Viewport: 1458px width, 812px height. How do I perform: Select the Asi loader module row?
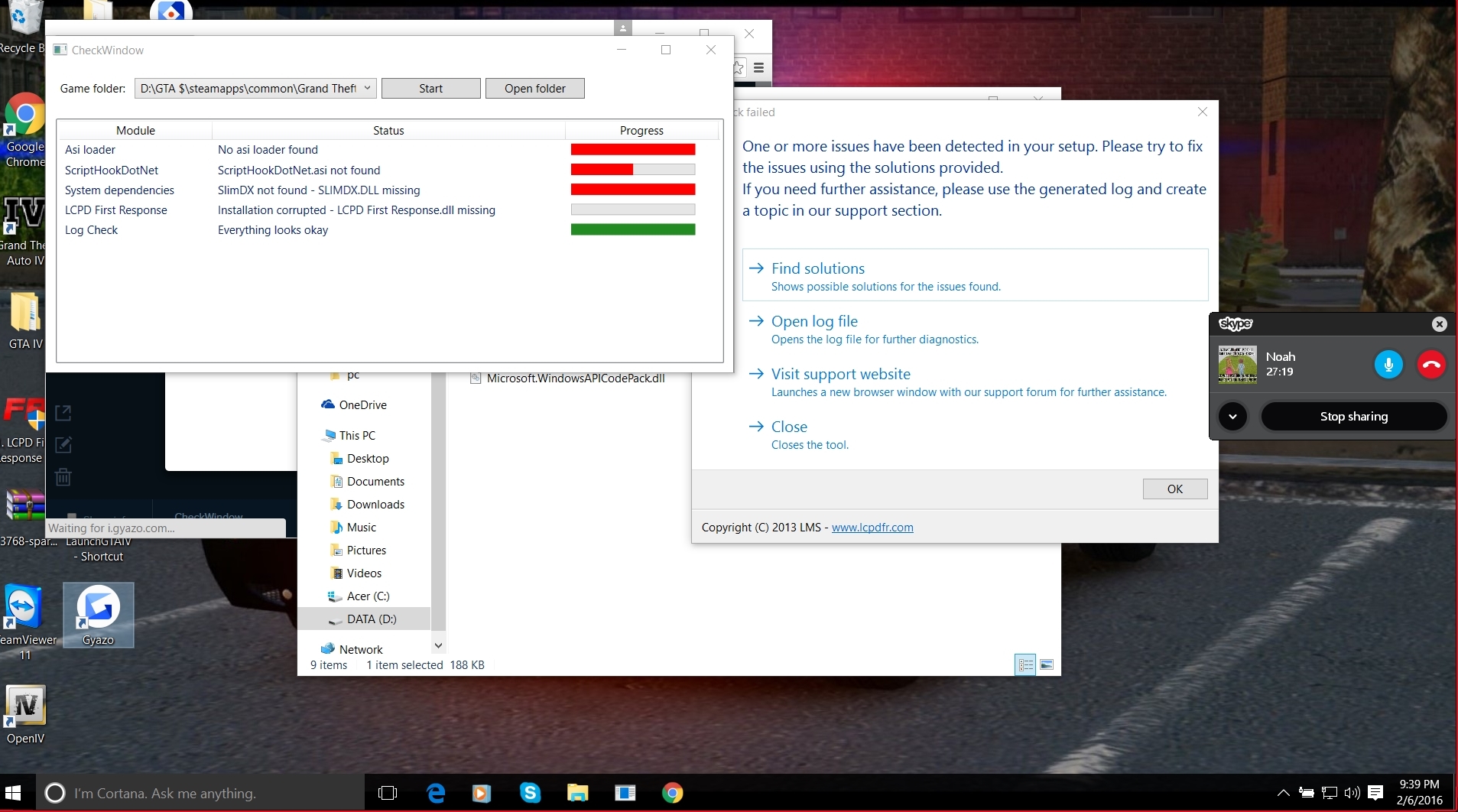point(388,150)
